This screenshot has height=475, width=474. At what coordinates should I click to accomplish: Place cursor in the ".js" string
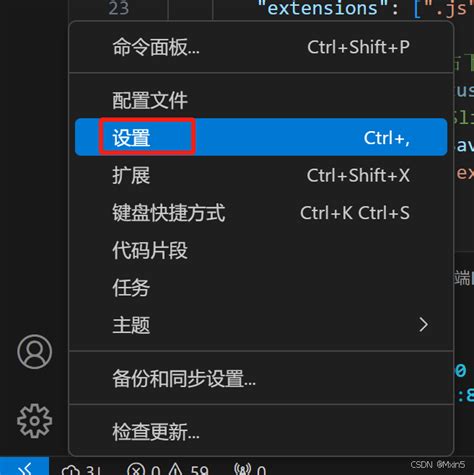tap(449, 9)
